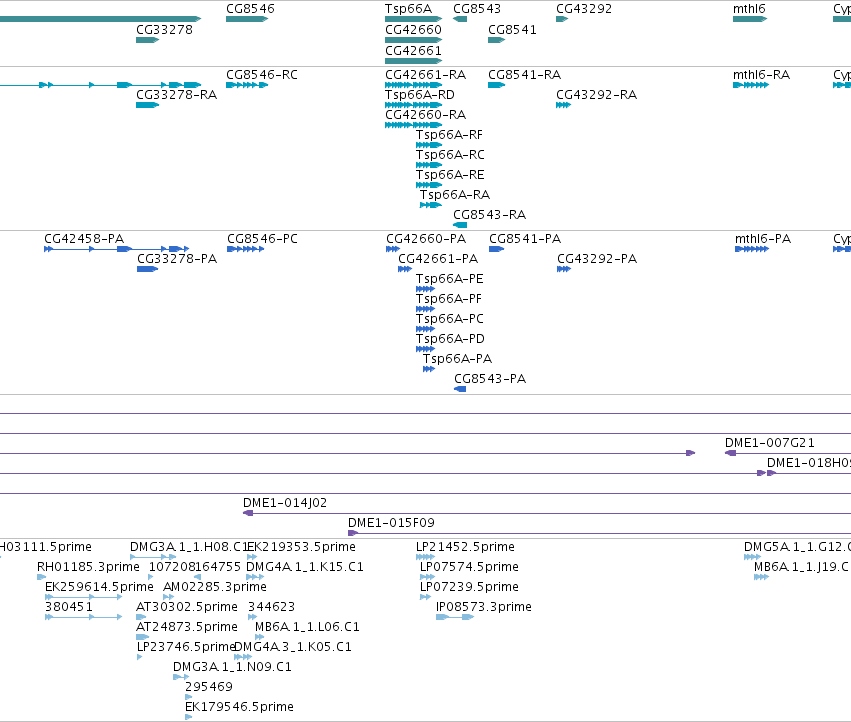Click the CG33278-RA transcript label
Screen dimensions: 851x722
coord(176,94)
